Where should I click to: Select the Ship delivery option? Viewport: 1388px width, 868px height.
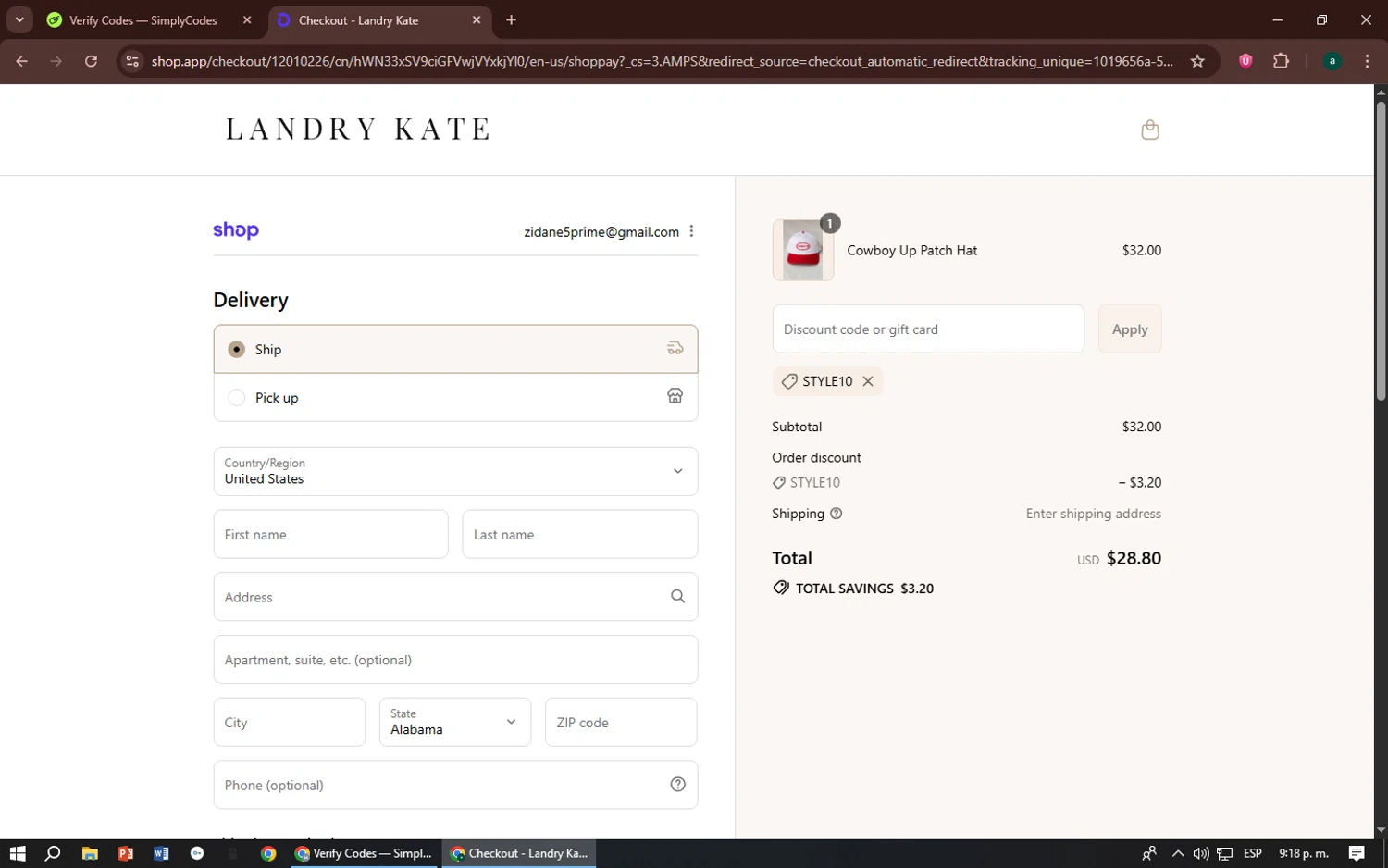[x=455, y=349]
